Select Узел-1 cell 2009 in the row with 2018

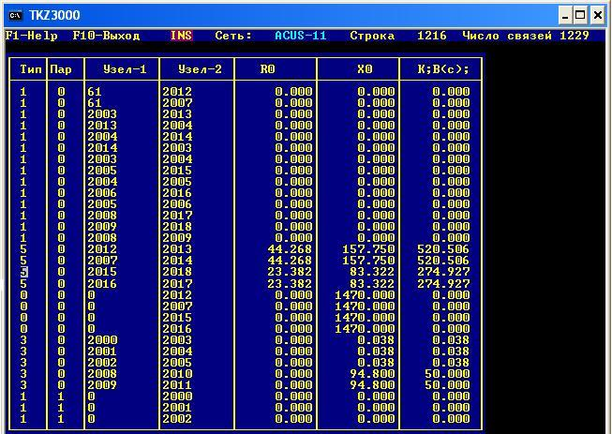[x=102, y=227]
